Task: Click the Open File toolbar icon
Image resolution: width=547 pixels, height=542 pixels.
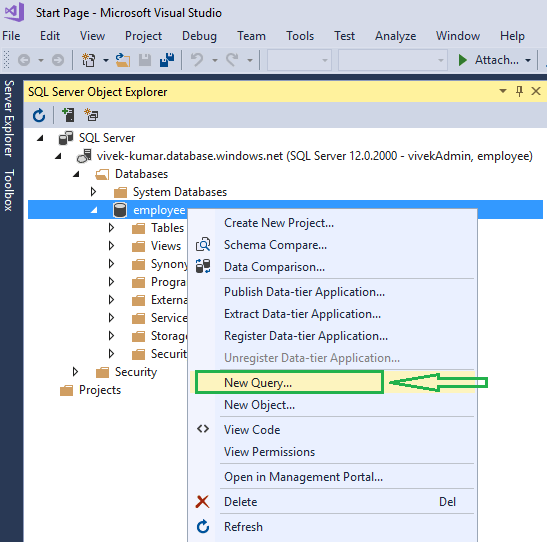Action: point(123,60)
